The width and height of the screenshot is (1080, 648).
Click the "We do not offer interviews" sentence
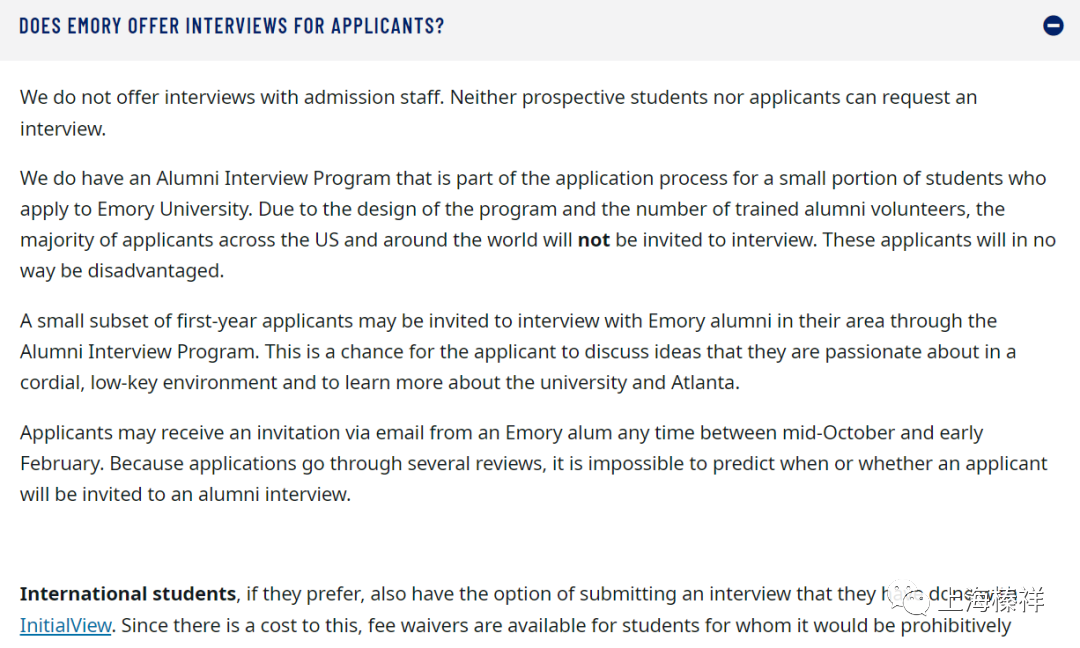click(231, 97)
